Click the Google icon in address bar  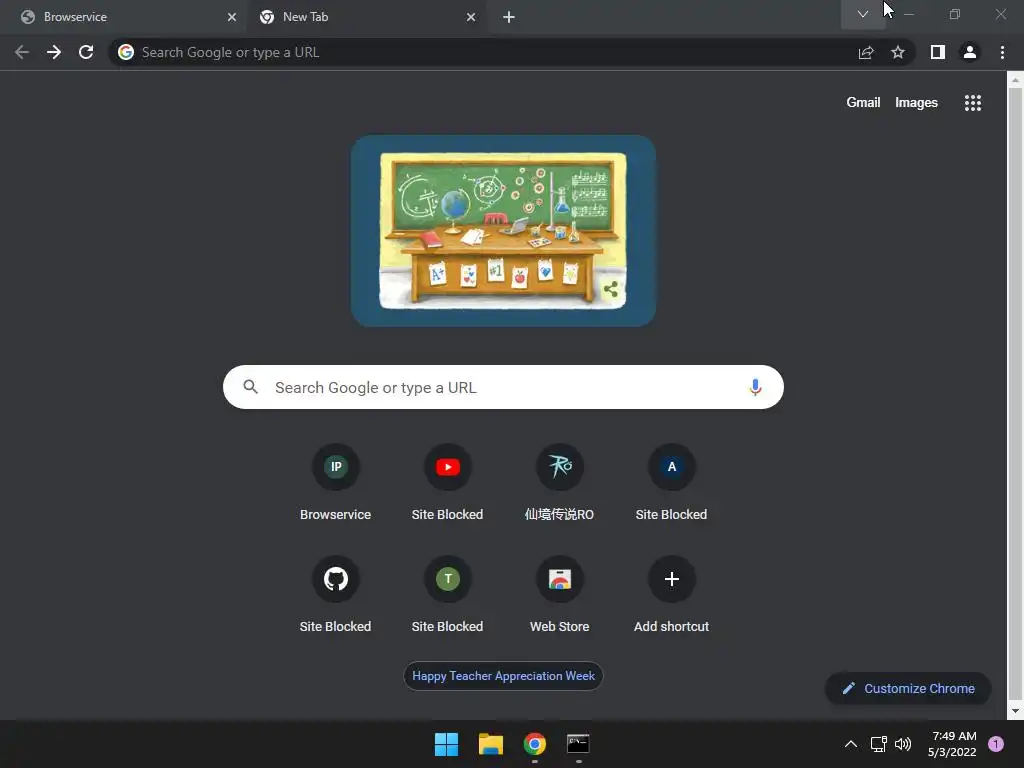click(126, 52)
